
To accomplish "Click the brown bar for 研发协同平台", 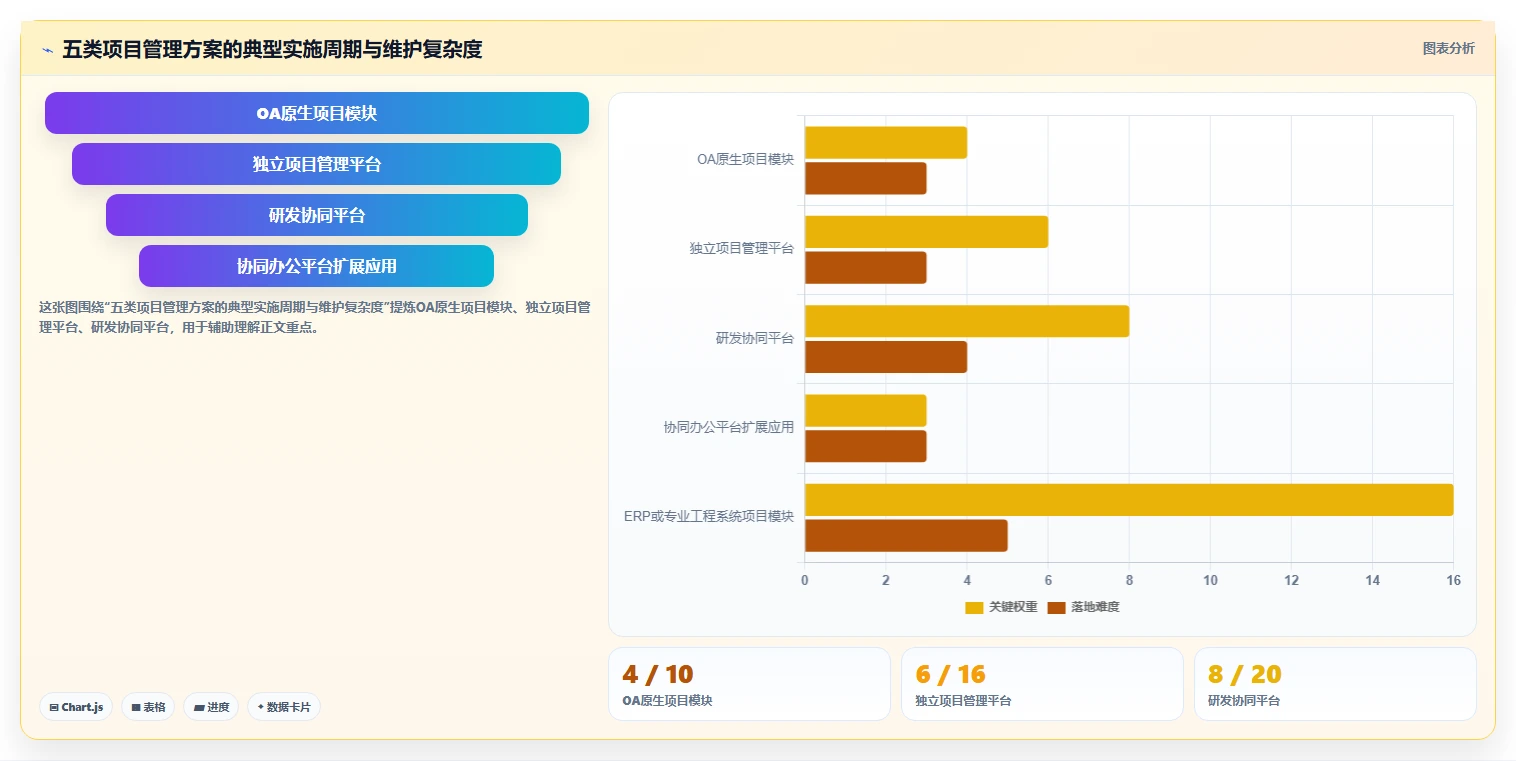I will [x=885, y=357].
